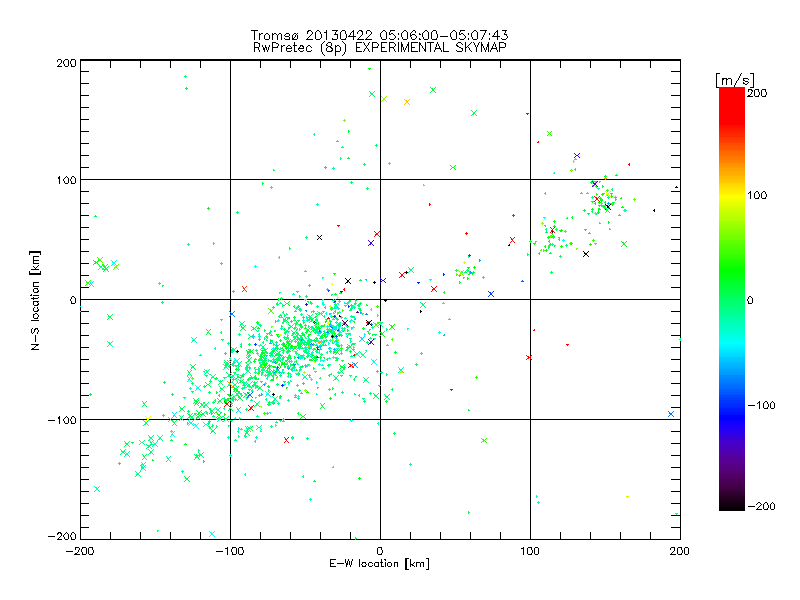Click the title line 'Tromsø 20130422 05:06:00-05:07:43'

point(379,35)
